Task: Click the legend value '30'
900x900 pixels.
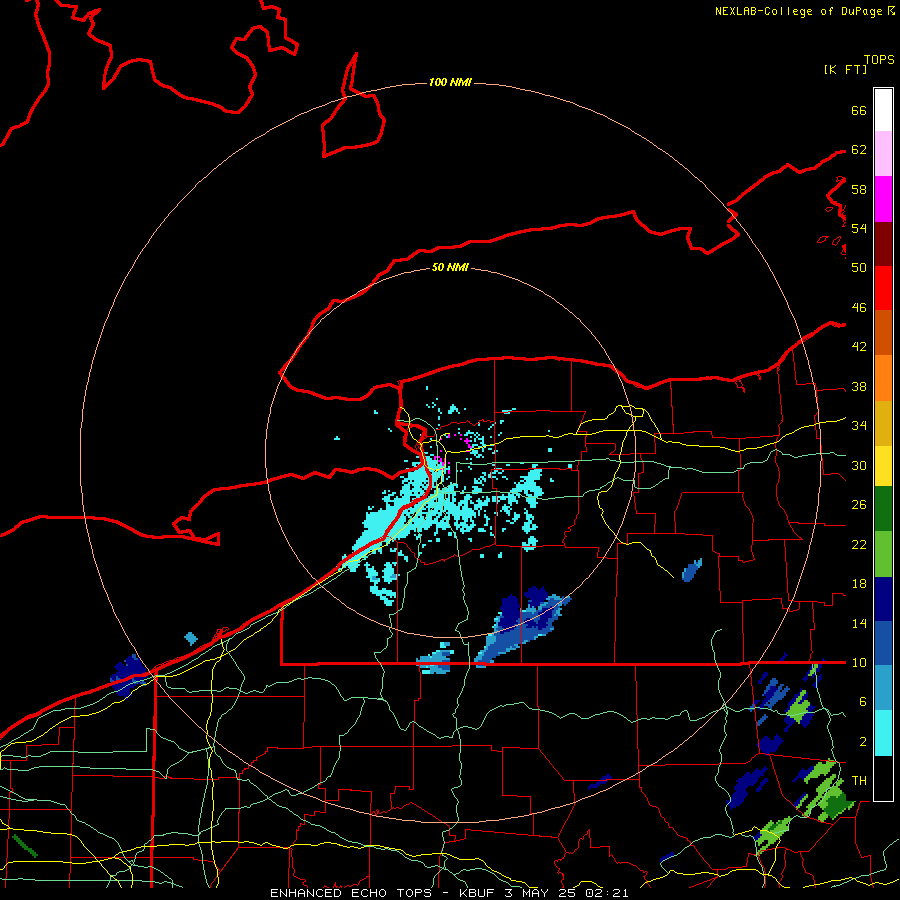Action: 859,465
